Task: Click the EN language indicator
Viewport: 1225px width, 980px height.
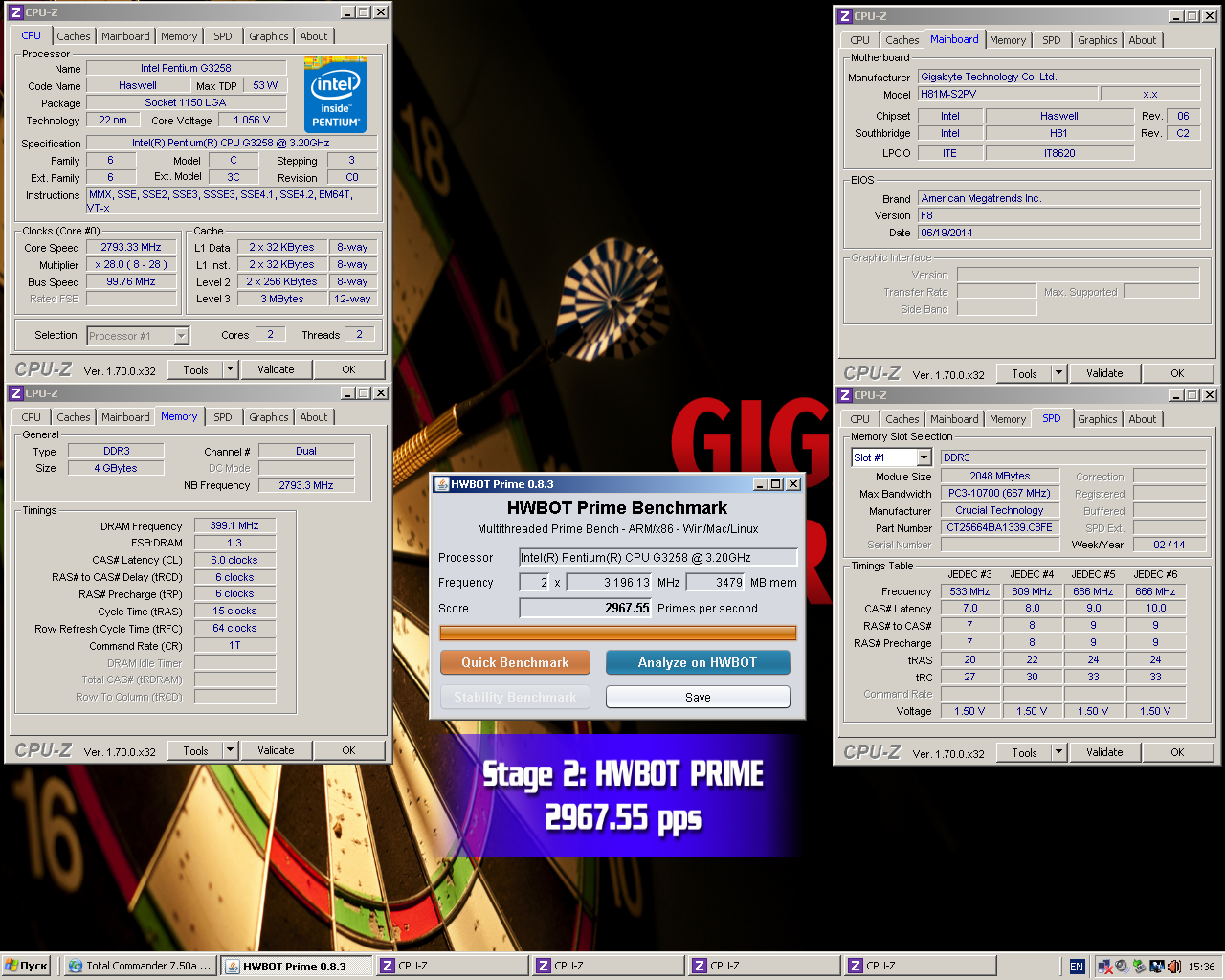Action: coord(1077,967)
